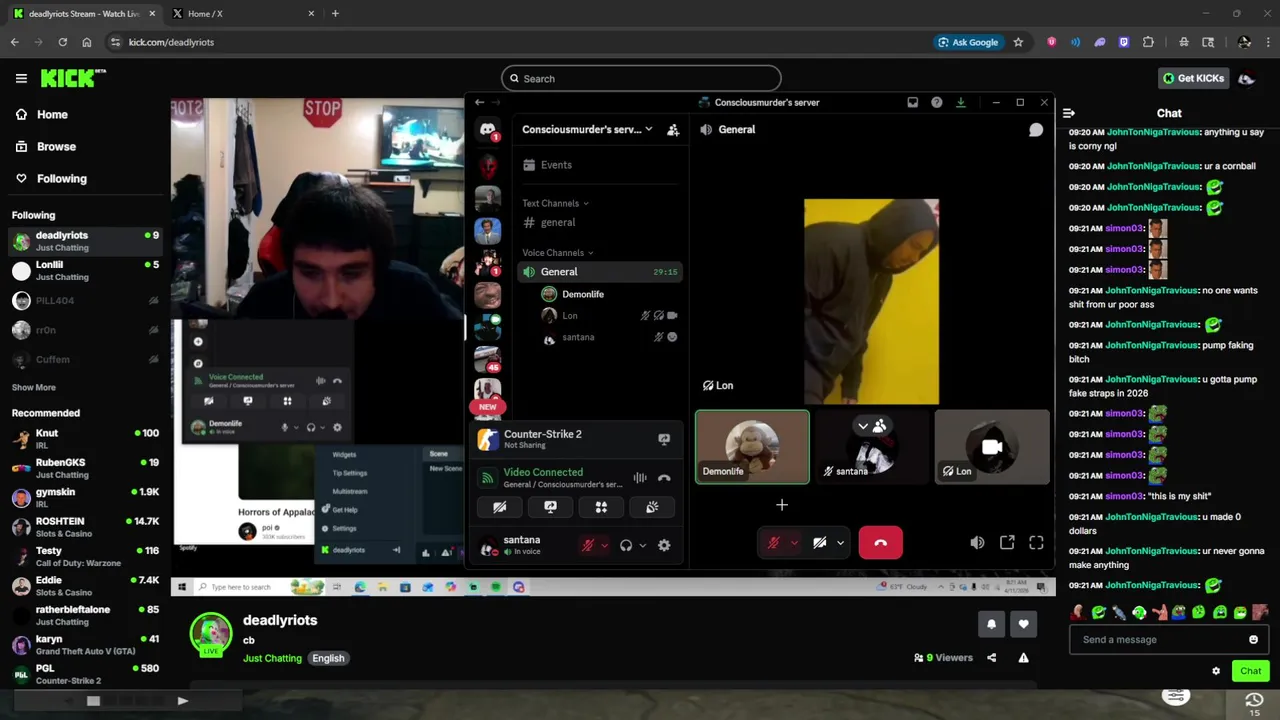Open output device dropdown beside headphones

(x=642, y=545)
